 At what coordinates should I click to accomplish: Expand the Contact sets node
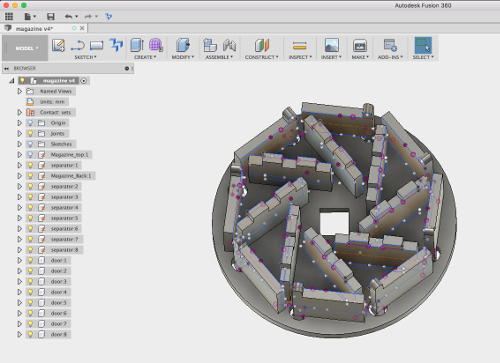point(20,112)
